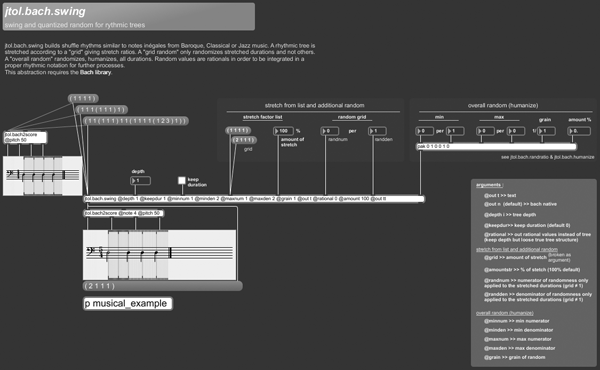Open the p musical_example subpatcher
600x370 pixels.
(x=128, y=303)
